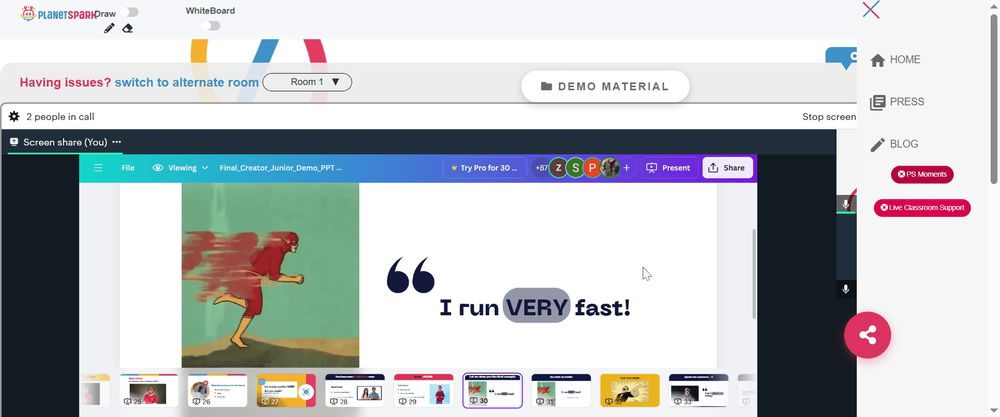The image size is (1000, 417).
Task: Select slide thumbnail 27
Action: (286, 390)
